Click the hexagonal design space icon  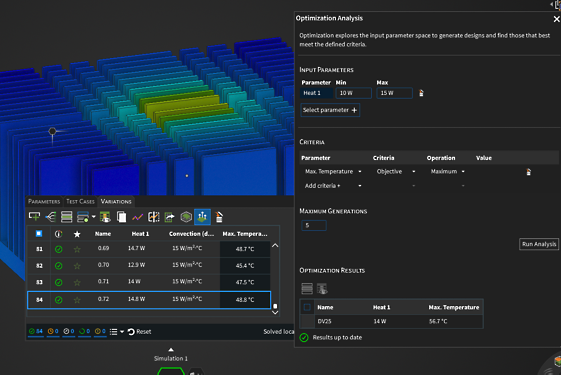(x=186, y=216)
